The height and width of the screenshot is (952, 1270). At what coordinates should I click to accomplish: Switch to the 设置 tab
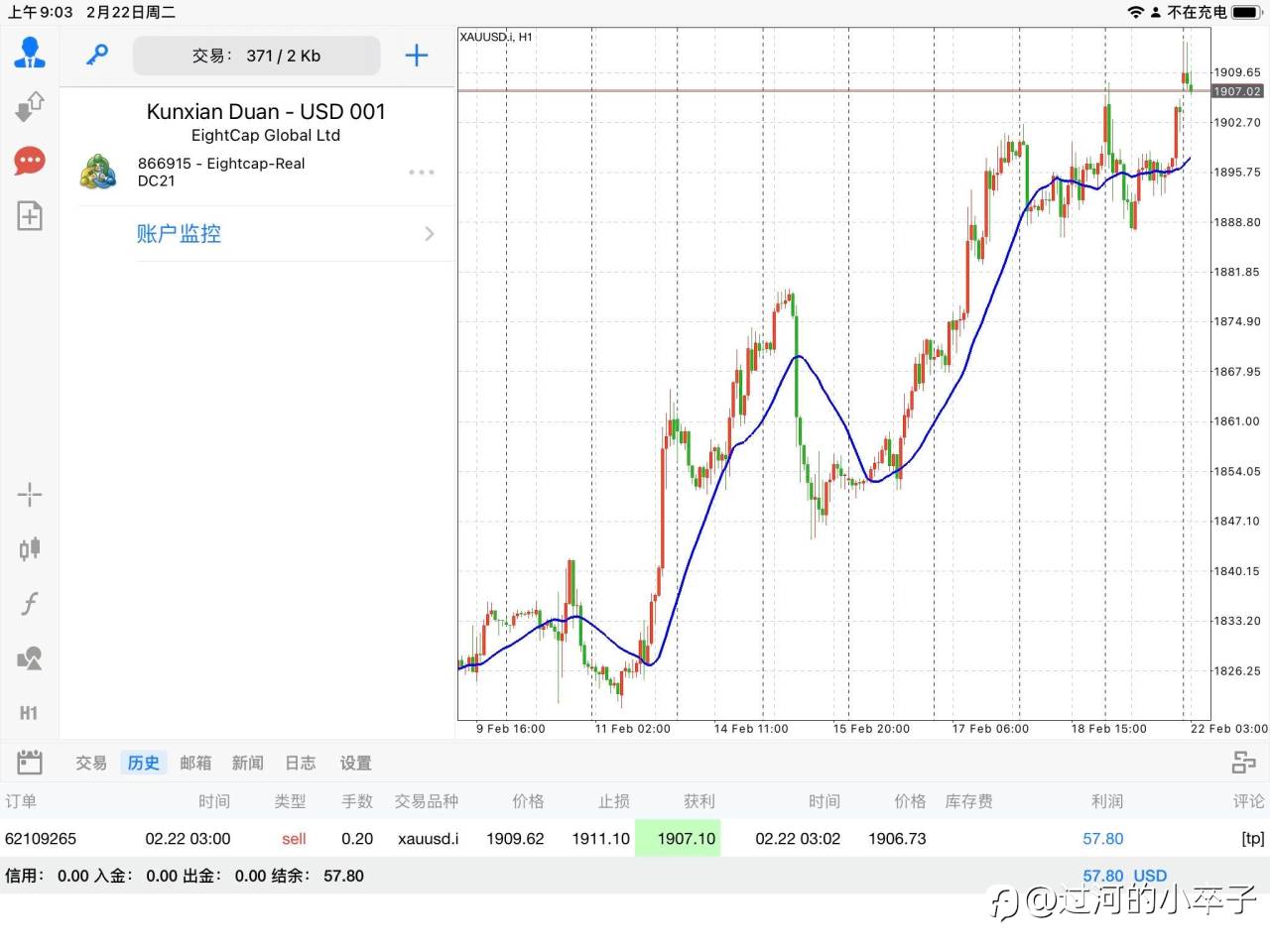point(355,763)
